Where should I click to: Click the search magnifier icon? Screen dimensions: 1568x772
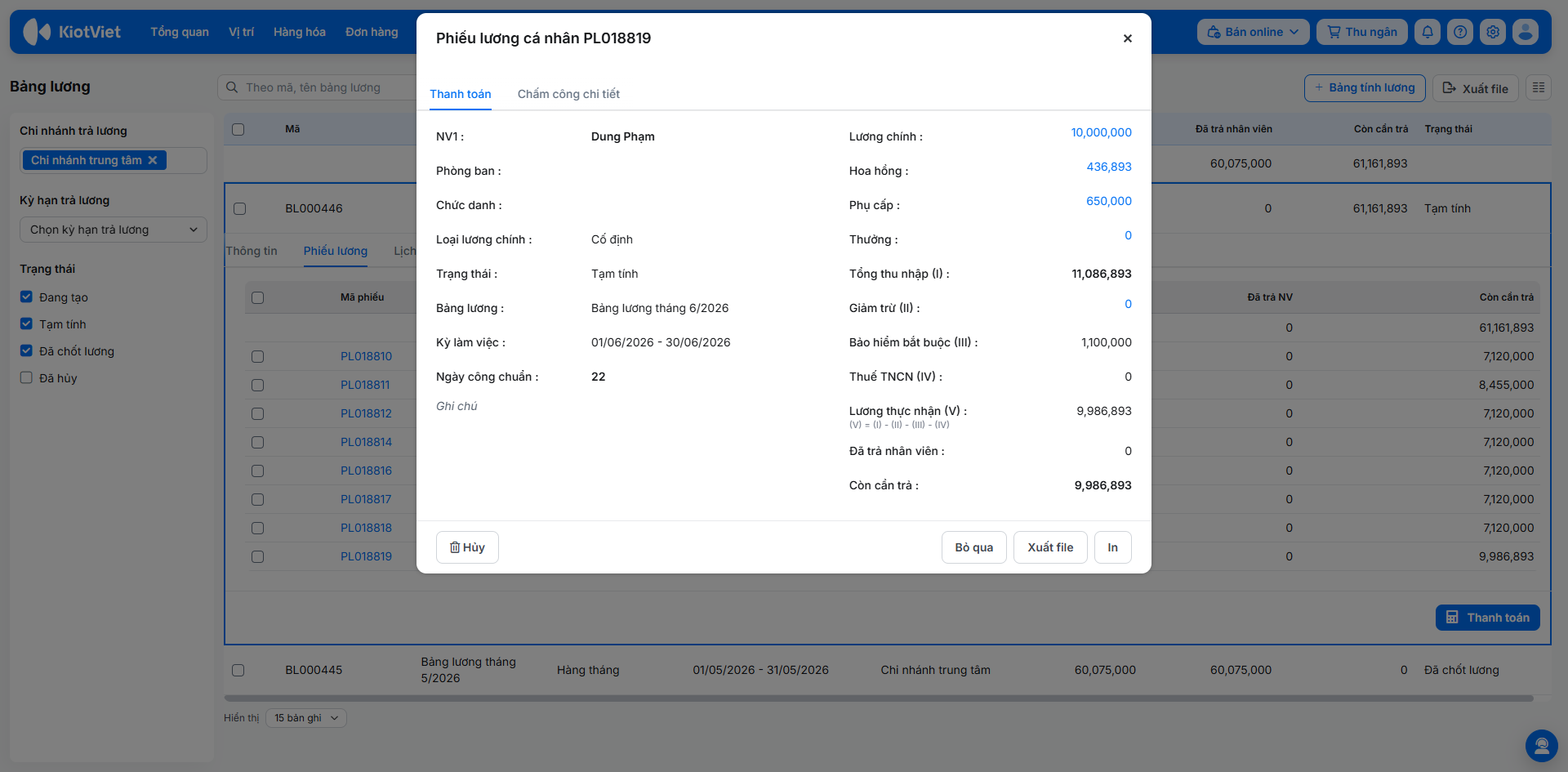tap(232, 87)
